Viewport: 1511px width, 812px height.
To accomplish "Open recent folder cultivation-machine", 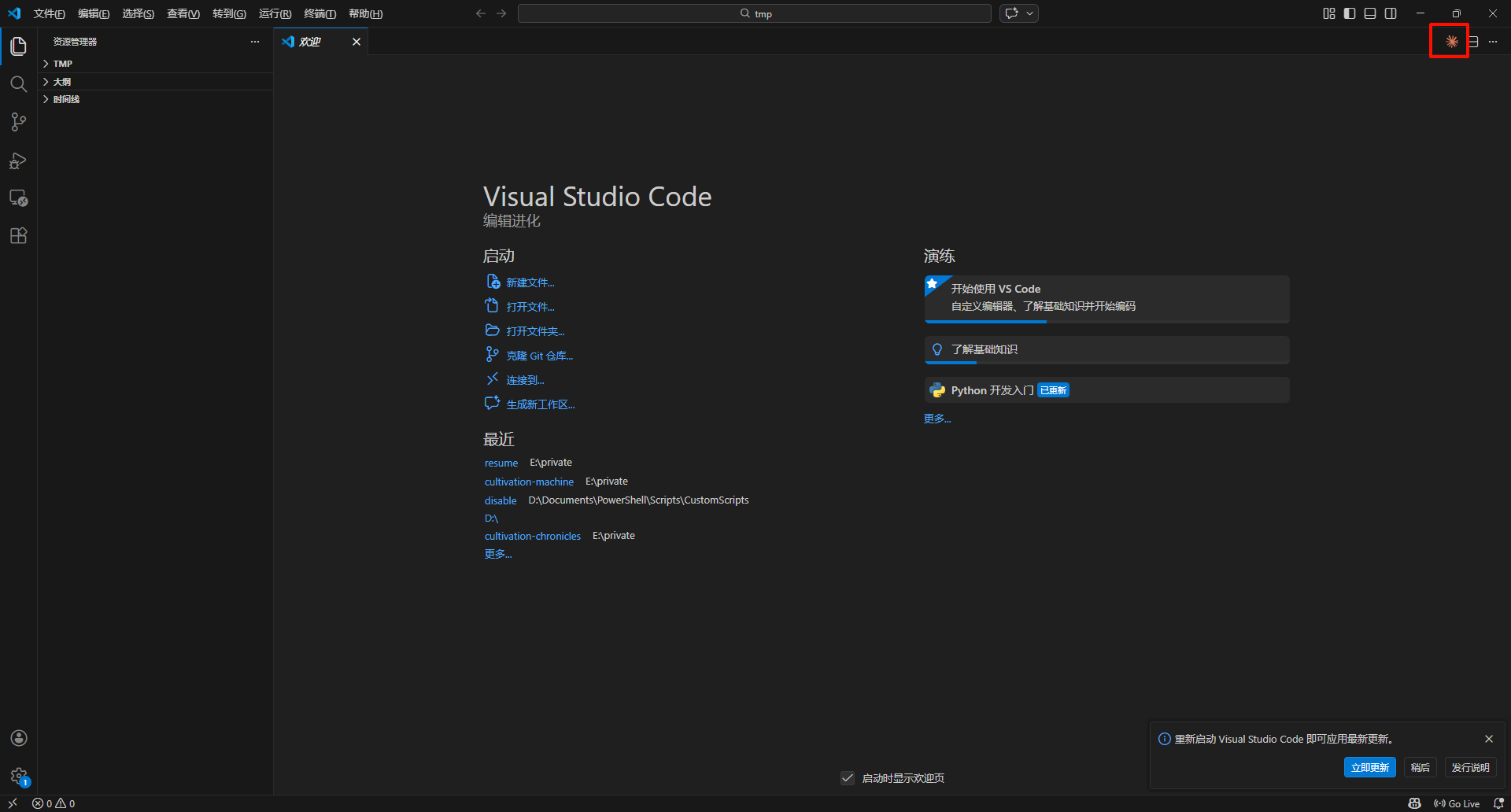I will [x=529, y=482].
